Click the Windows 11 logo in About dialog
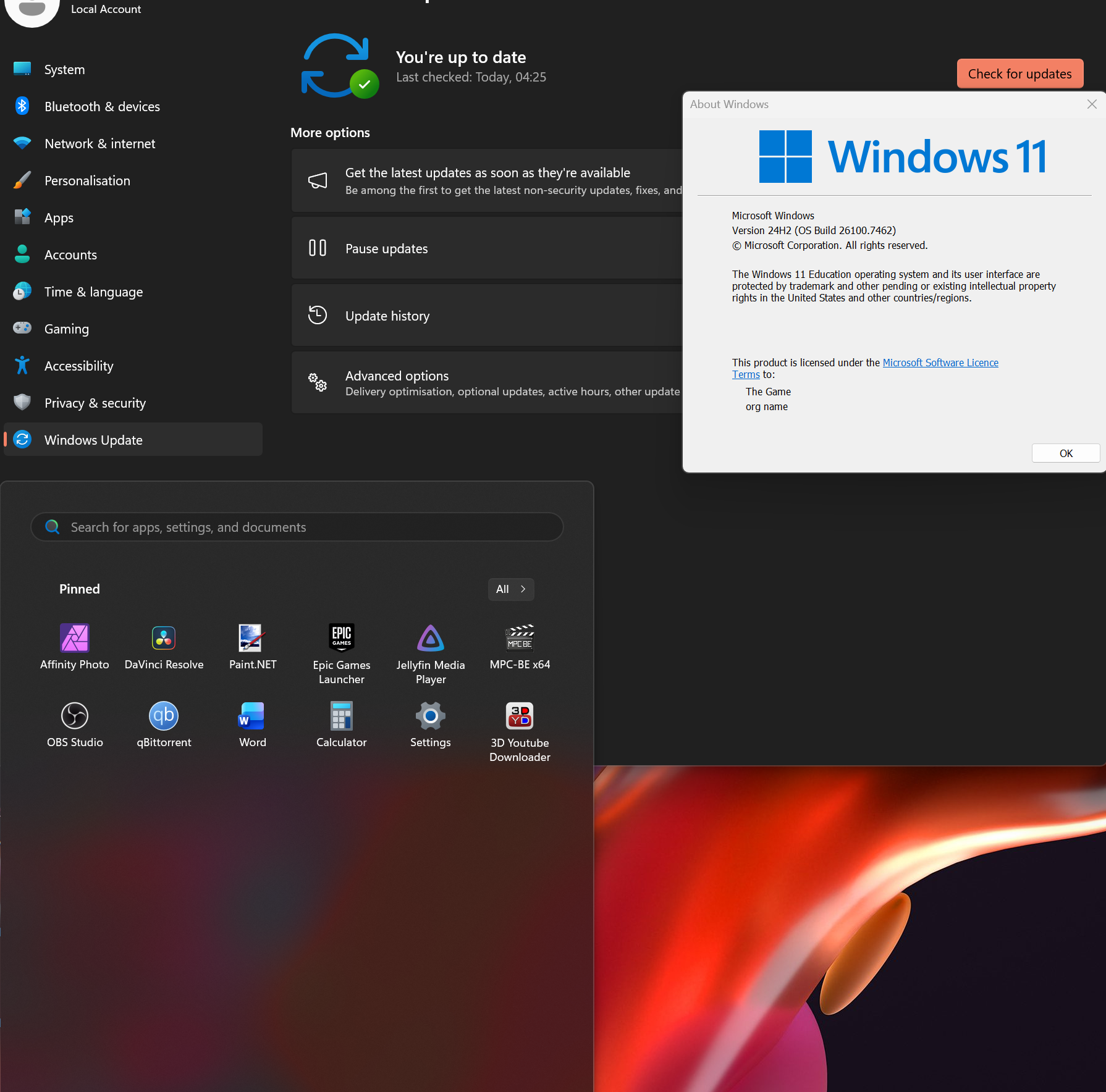This screenshot has height=1092, width=1106. coord(903,156)
